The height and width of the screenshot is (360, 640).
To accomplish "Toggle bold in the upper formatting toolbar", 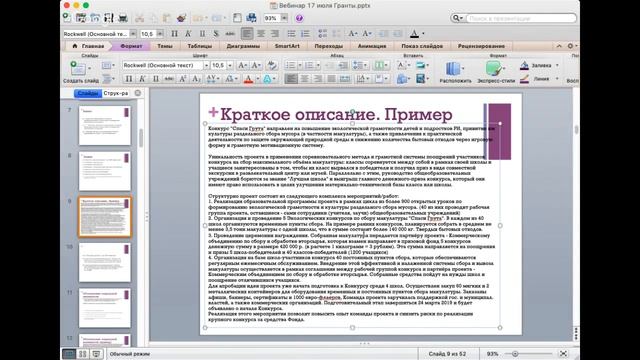I will [x=174, y=34].
